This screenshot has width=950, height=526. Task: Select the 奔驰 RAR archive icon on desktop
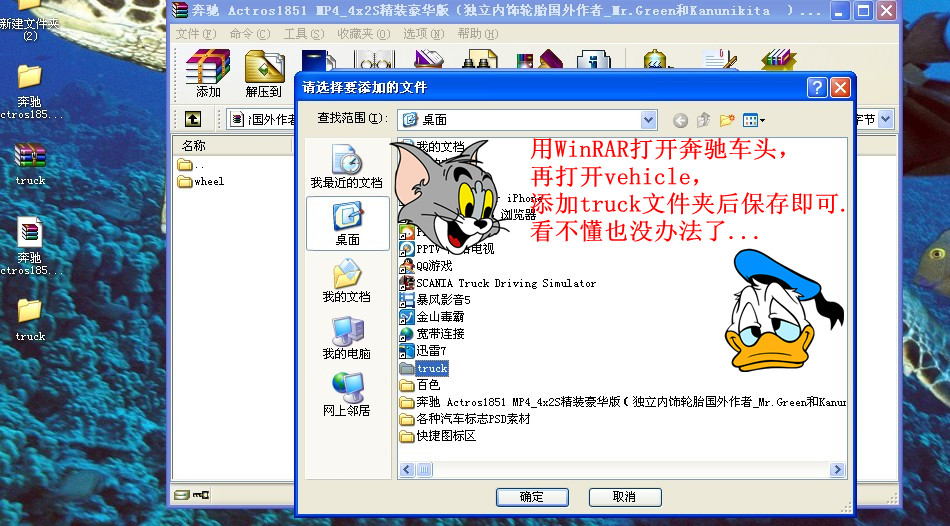coord(28,246)
